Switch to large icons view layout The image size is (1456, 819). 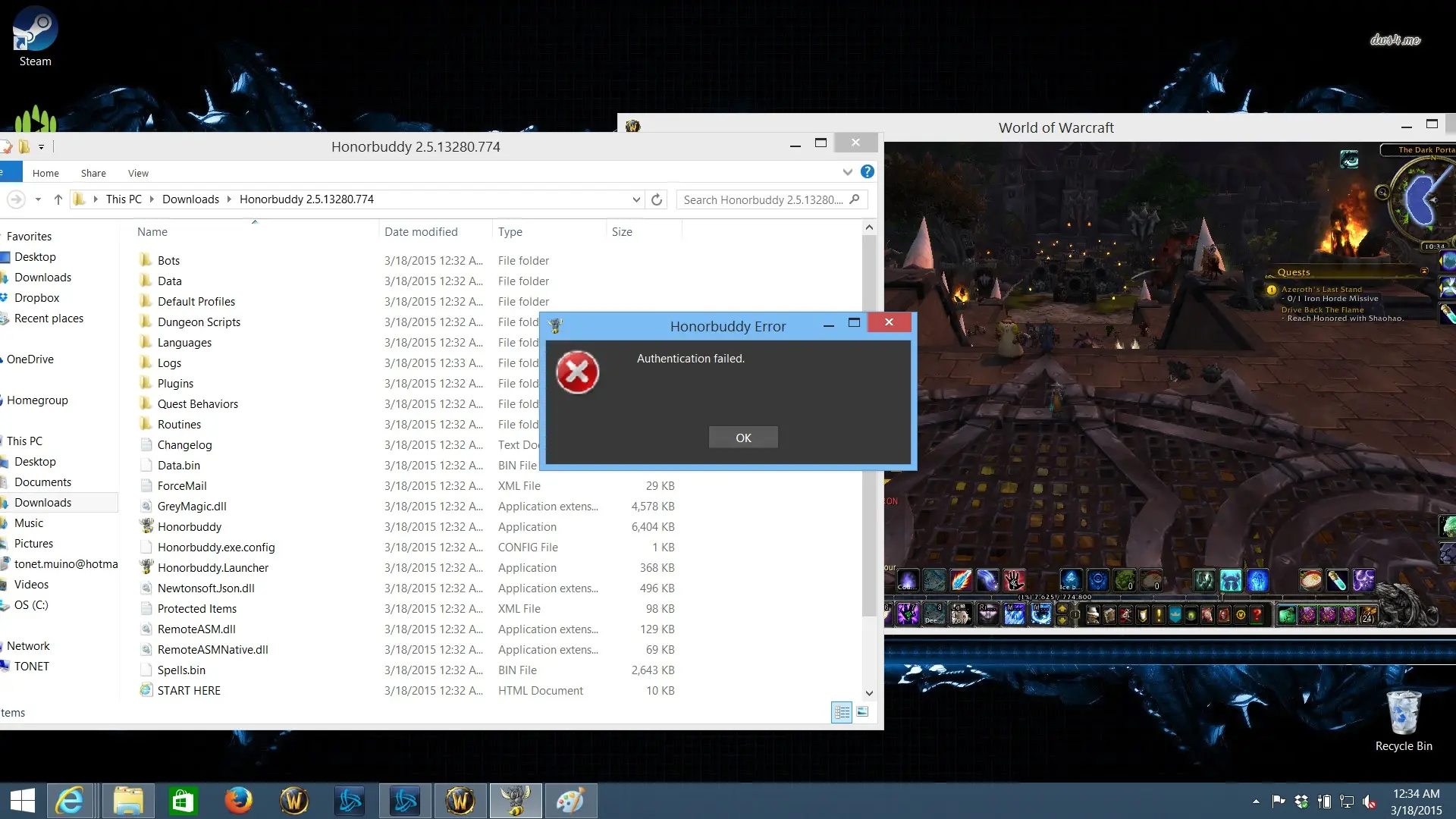pos(863,712)
